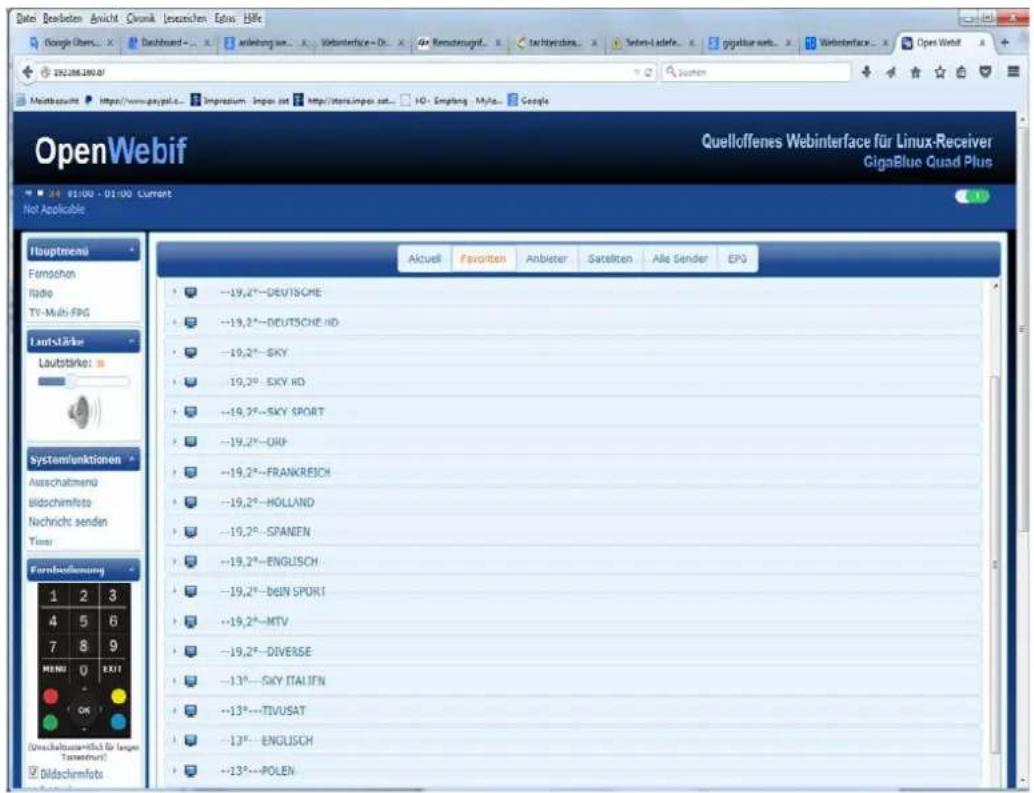This screenshot has width=1034, height=793.
Task: Click the browser back arrow button
Action: pos(27,72)
